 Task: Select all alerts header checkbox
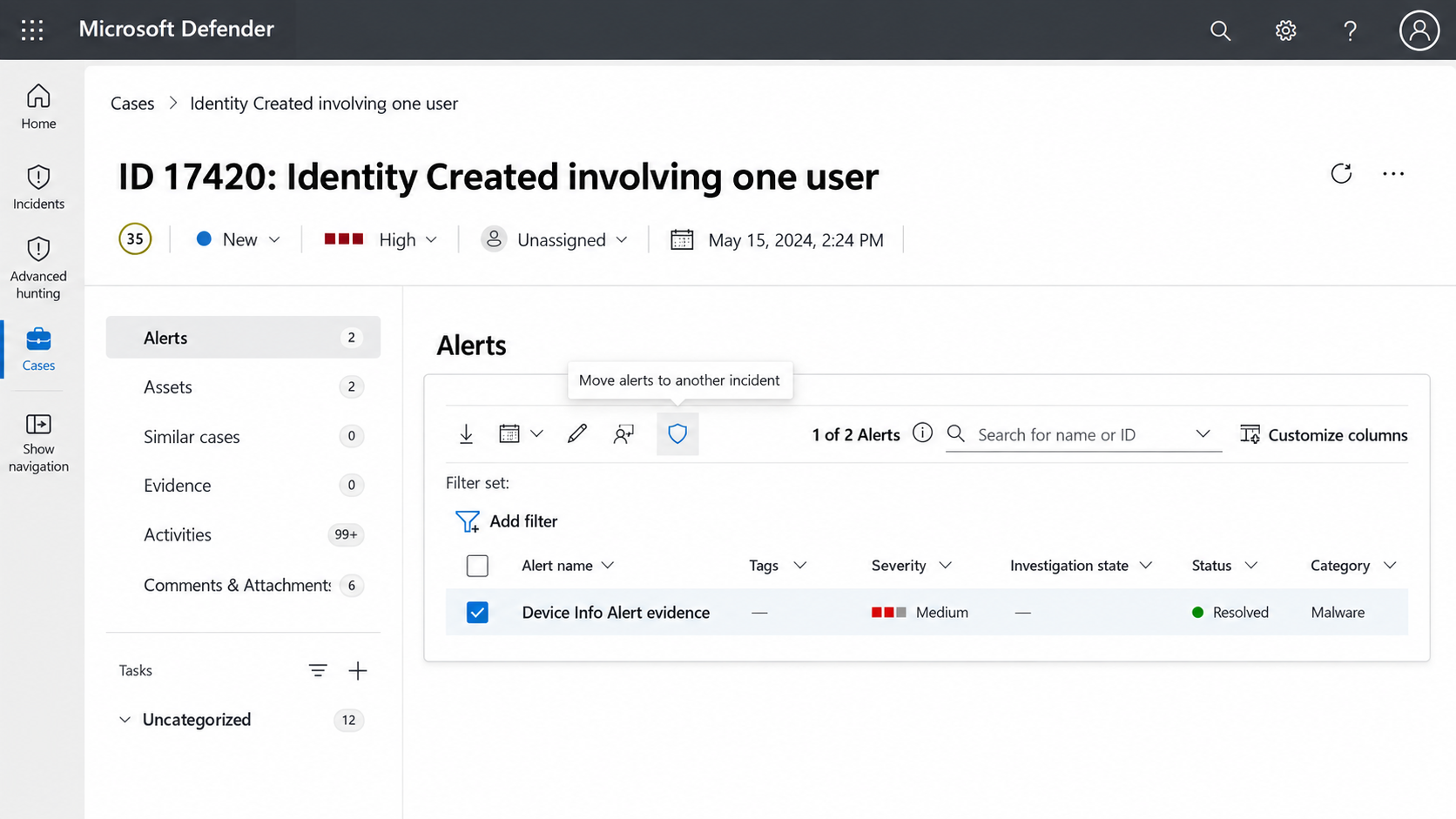pos(477,566)
